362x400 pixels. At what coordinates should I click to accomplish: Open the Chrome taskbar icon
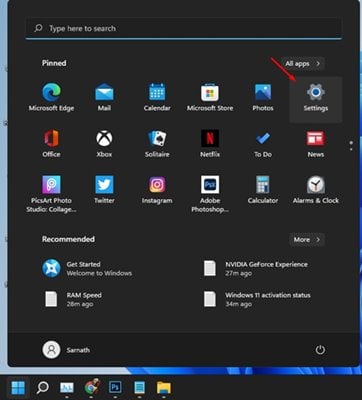92,387
